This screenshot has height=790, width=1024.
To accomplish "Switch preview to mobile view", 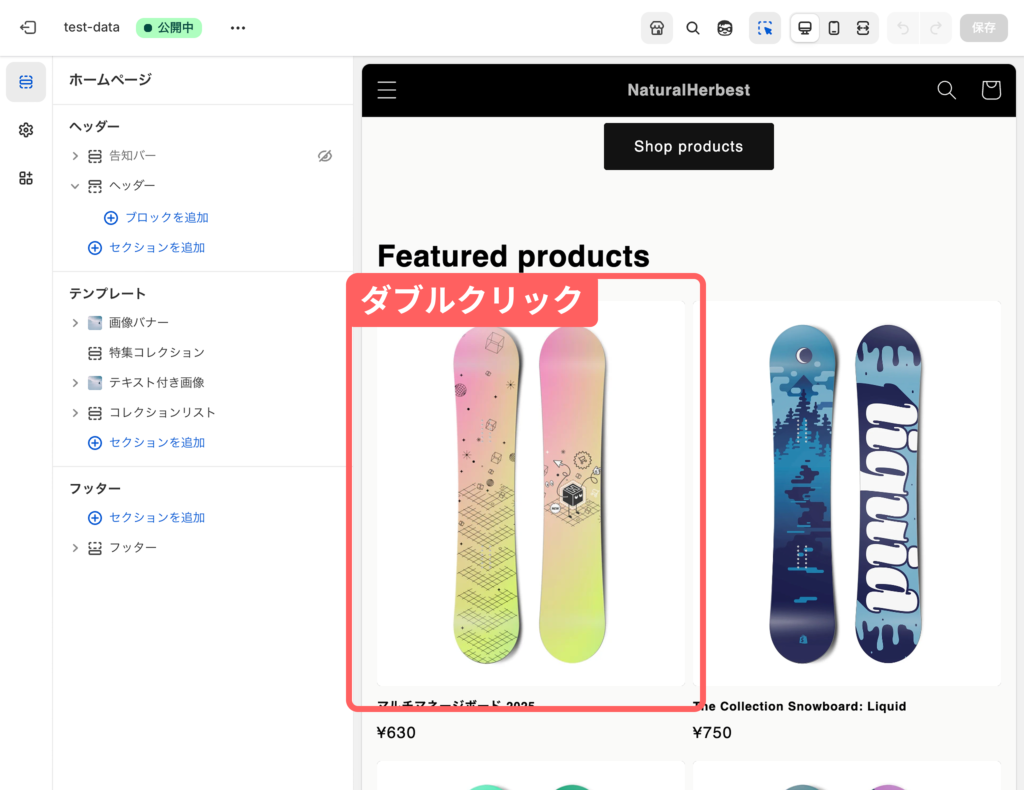I will click(834, 28).
